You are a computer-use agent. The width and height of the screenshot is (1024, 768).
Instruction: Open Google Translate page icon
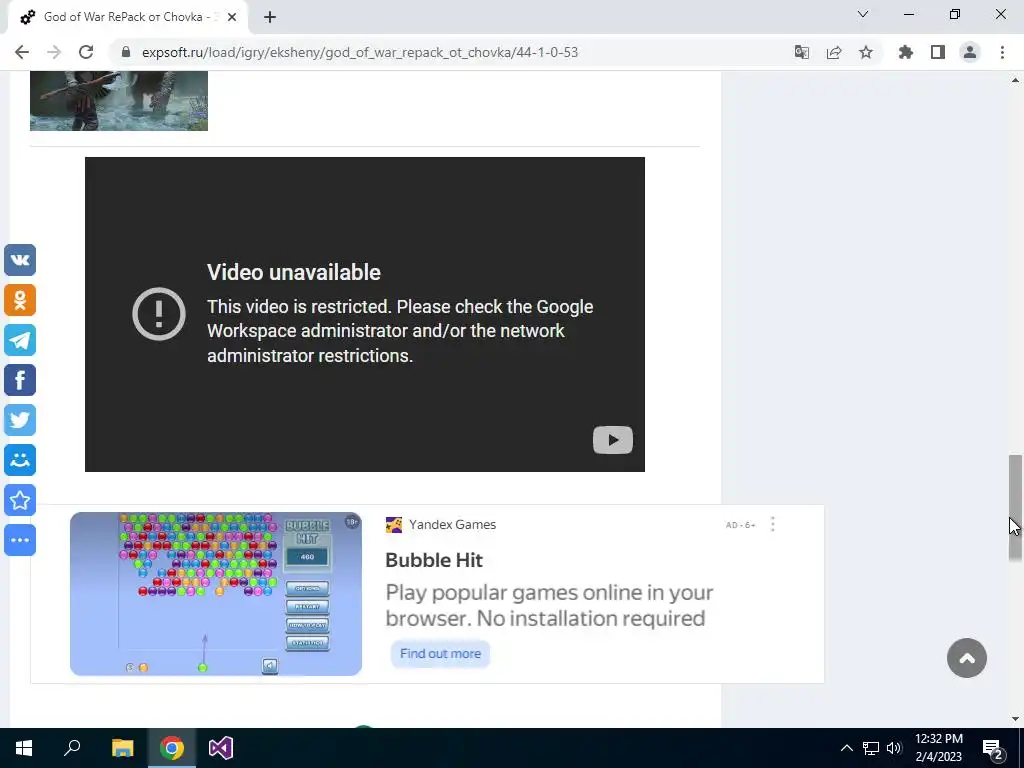tap(802, 52)
